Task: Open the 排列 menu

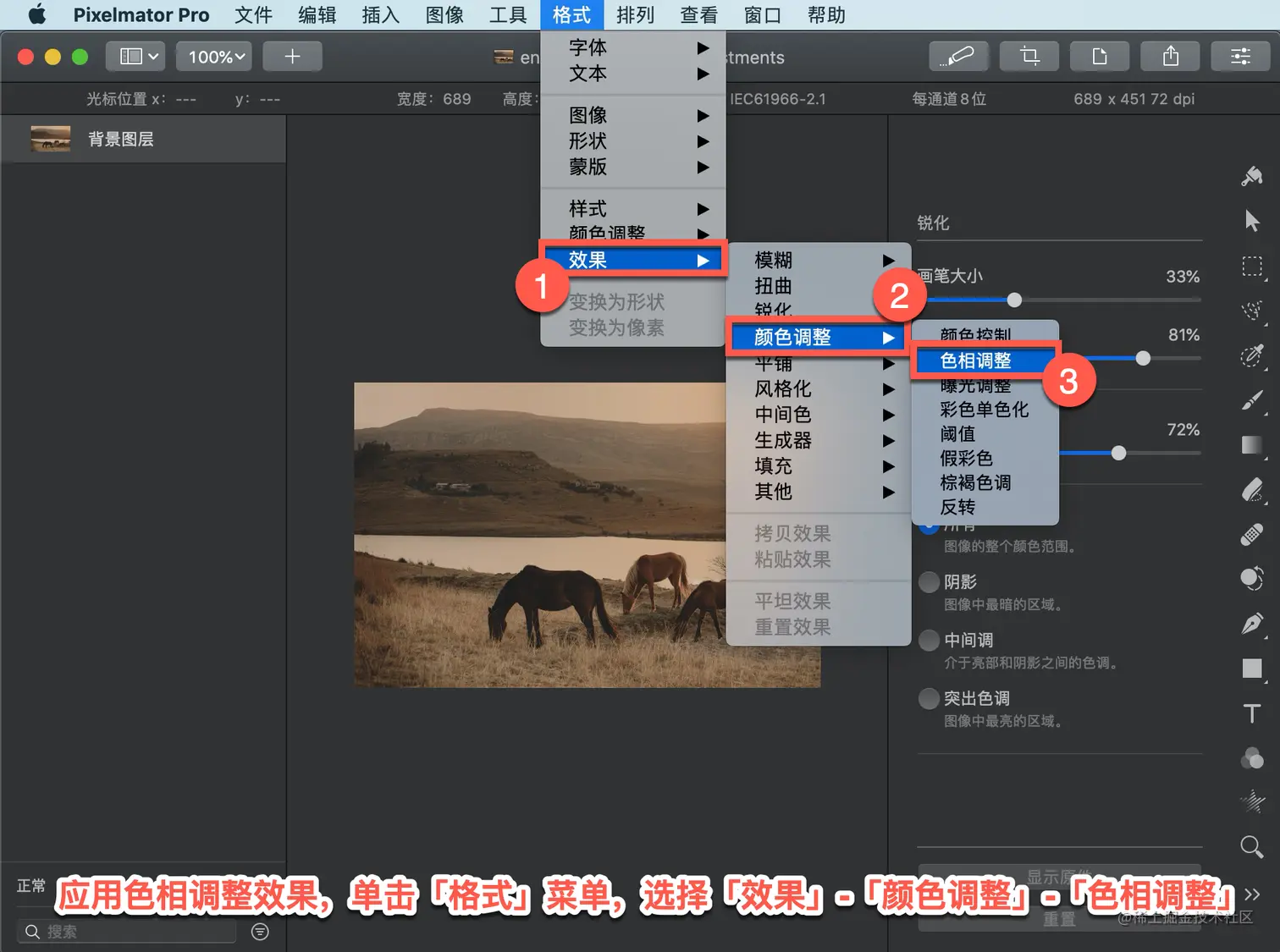Action: pyautogui.click(x=635, y=14)
